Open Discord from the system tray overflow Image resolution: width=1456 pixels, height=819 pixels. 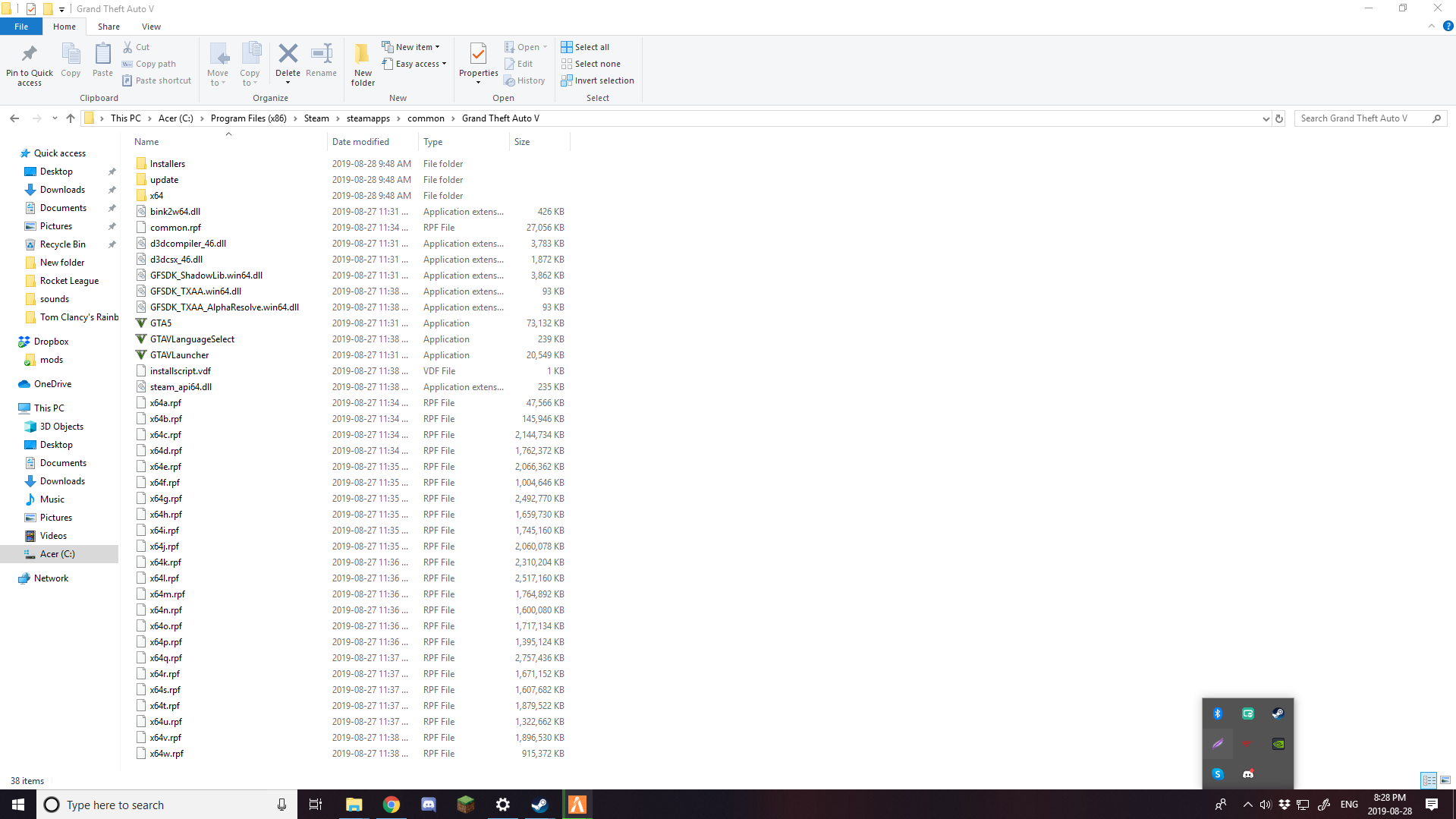point(1248,773)
